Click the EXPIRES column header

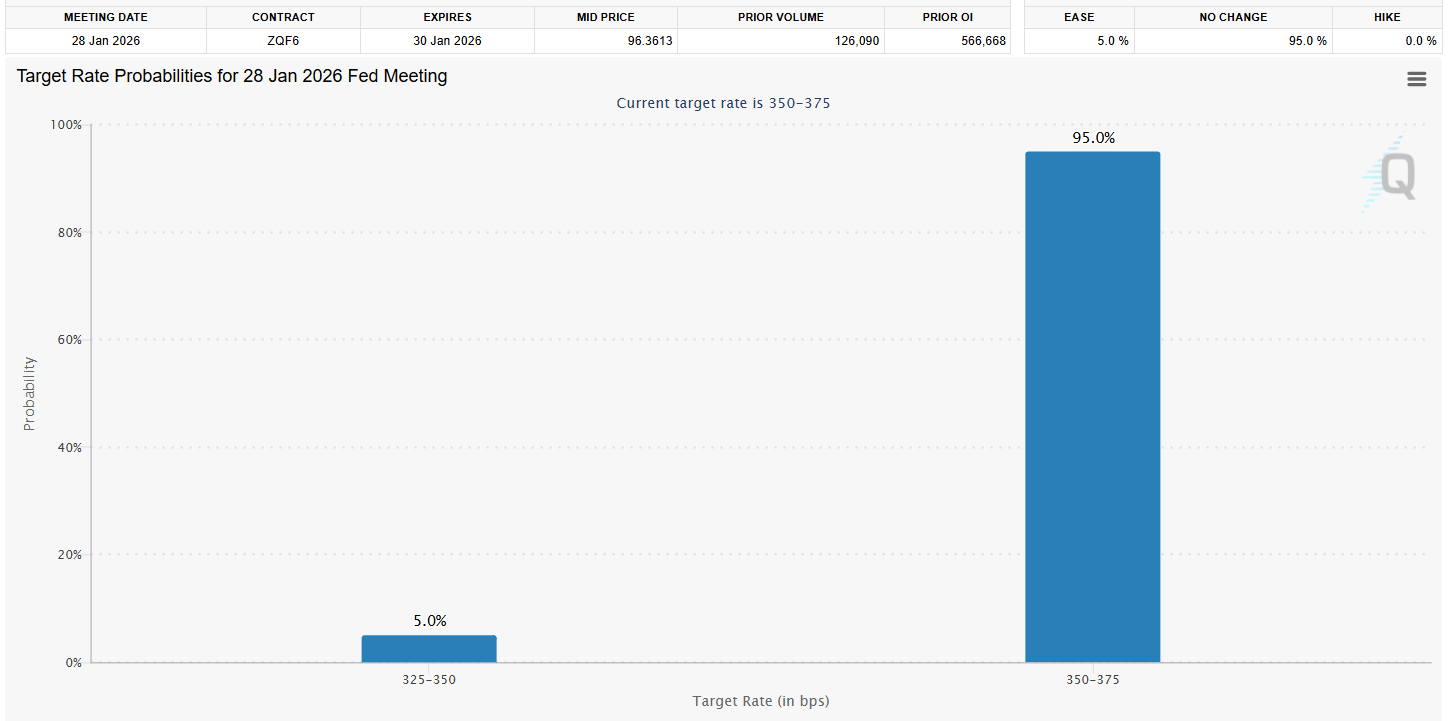(x=447, y=17)
